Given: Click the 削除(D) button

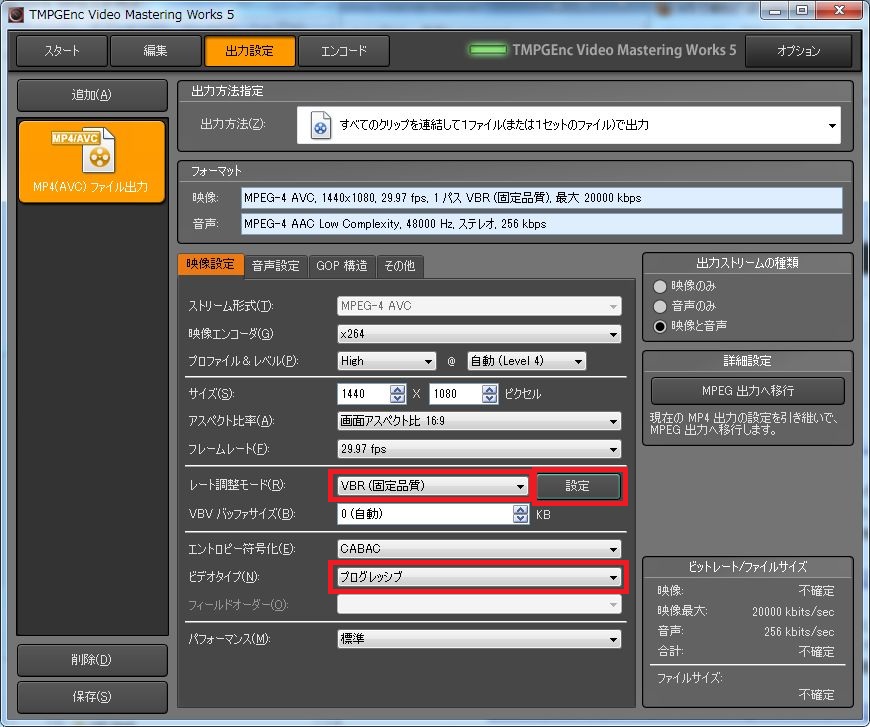Looking at the screenshot, I should 92,660.
